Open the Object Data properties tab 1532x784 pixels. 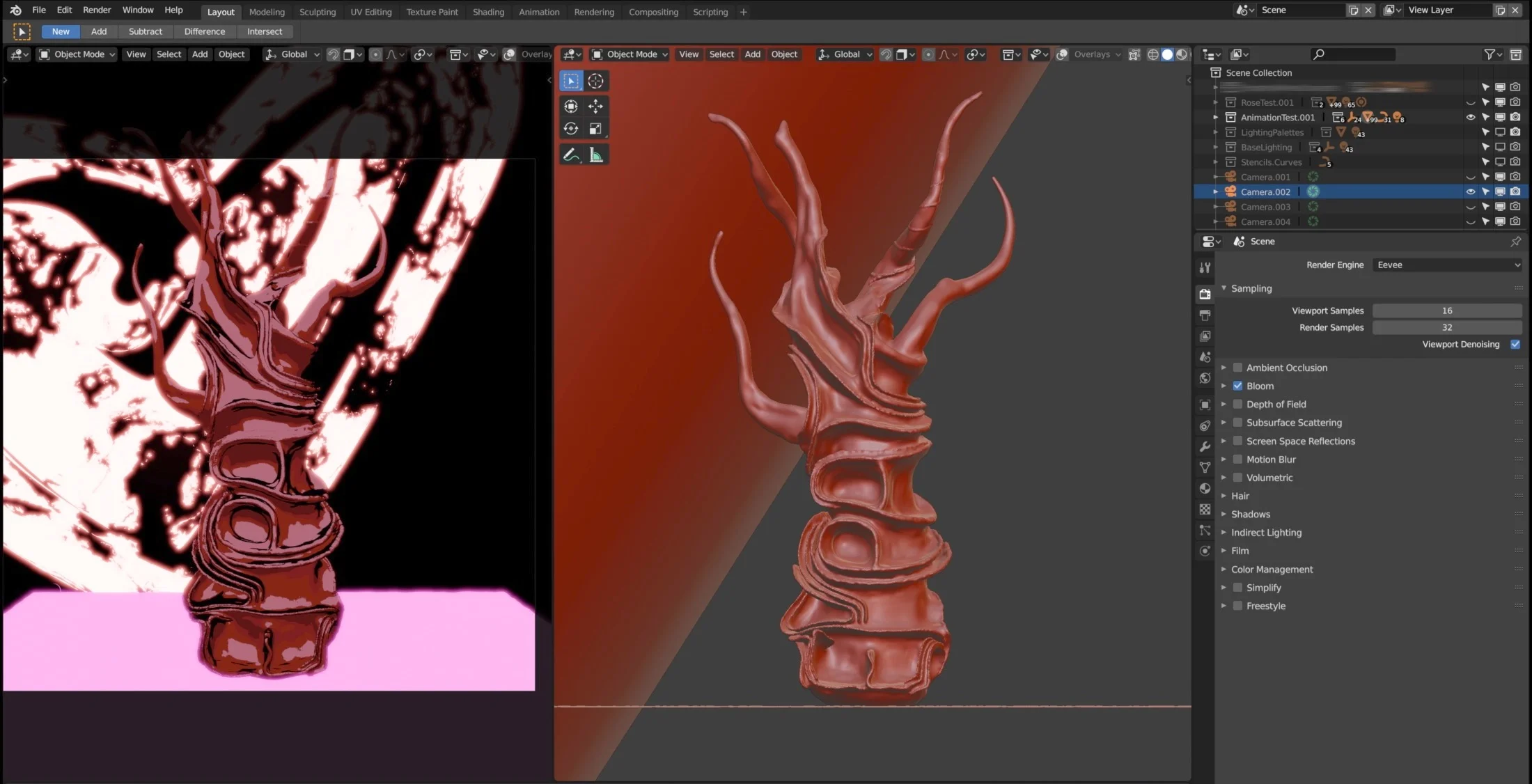[x=1205, y=467]
